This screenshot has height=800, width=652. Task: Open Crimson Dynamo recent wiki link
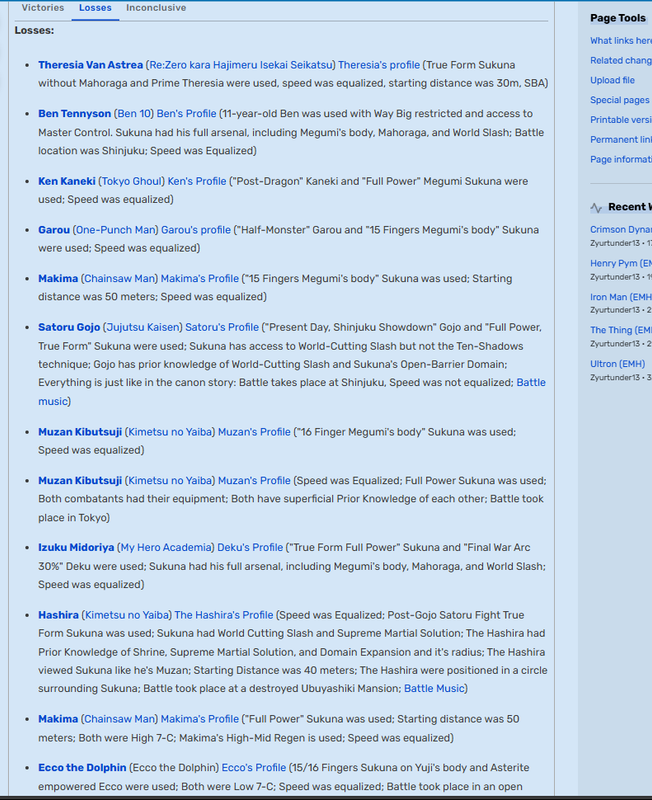[621, 230]
